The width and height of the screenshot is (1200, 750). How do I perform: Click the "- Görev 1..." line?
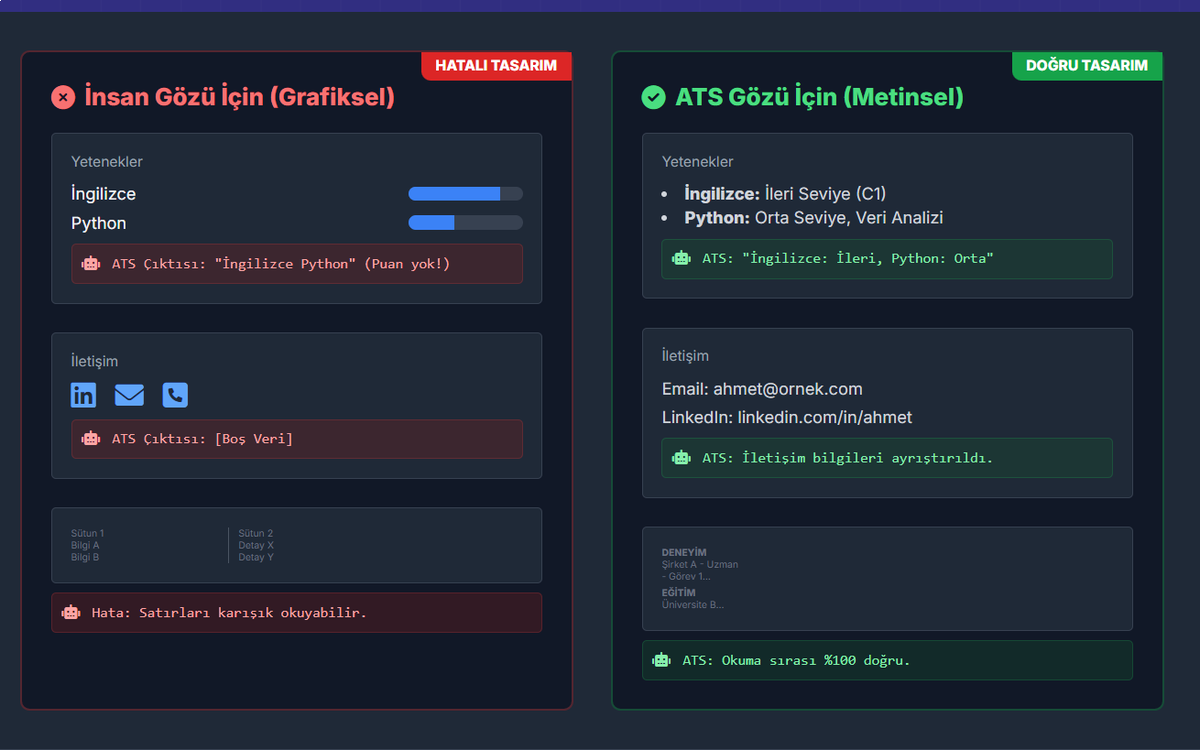[686, 576]
